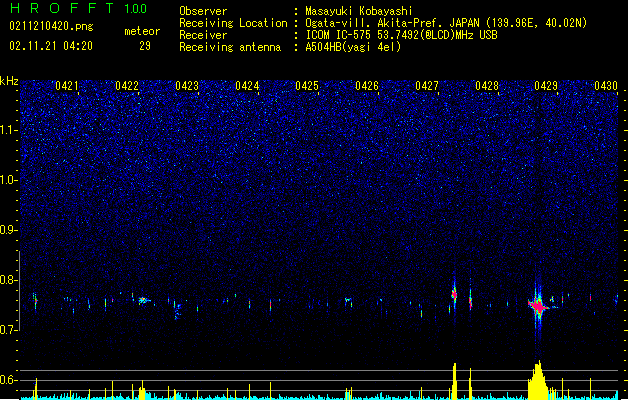
Task: Click the 0424 time marker
Action: coord(247,86)
